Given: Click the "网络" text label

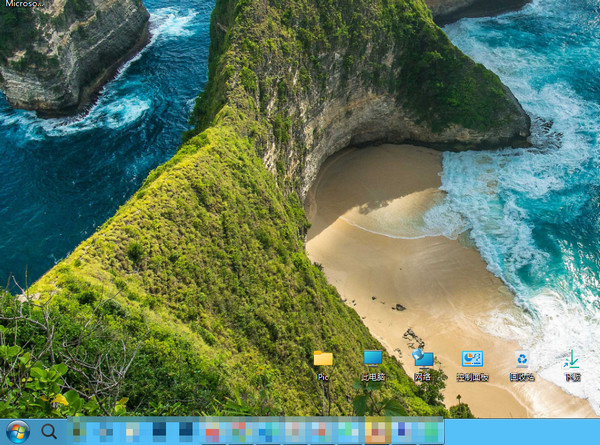Looking at the screenshot, I should tap(423, 377).
